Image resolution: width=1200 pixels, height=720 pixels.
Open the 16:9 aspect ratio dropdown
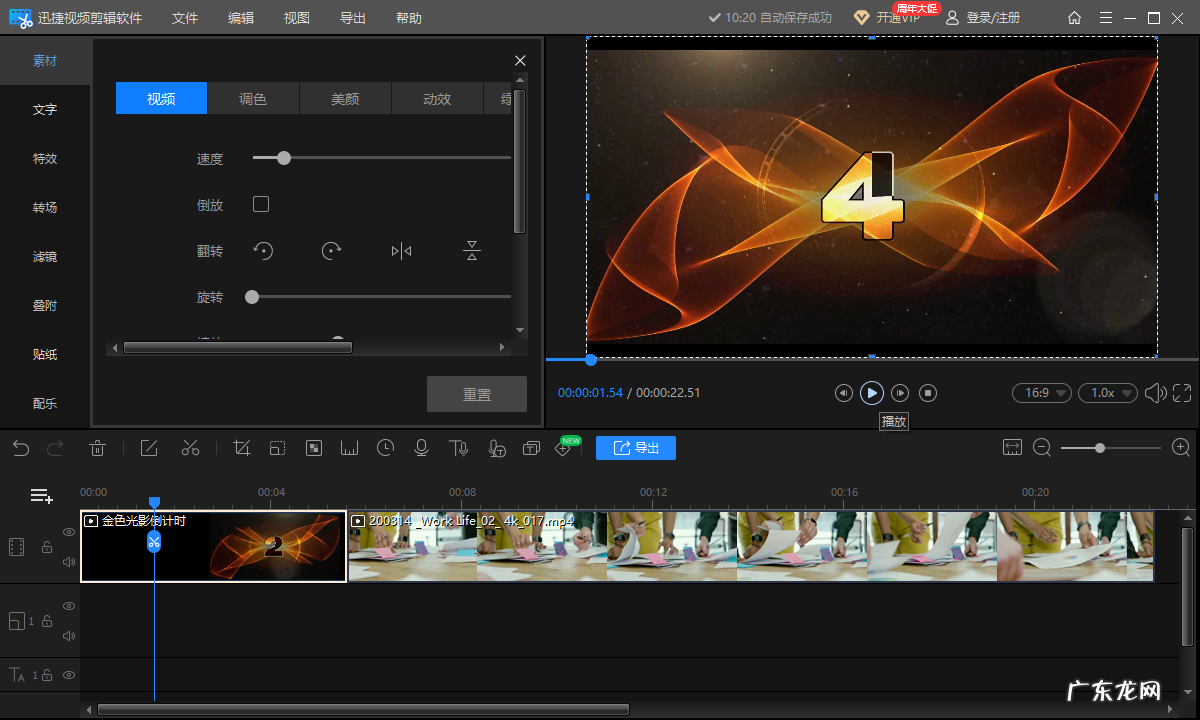[x=1042, y=393]
